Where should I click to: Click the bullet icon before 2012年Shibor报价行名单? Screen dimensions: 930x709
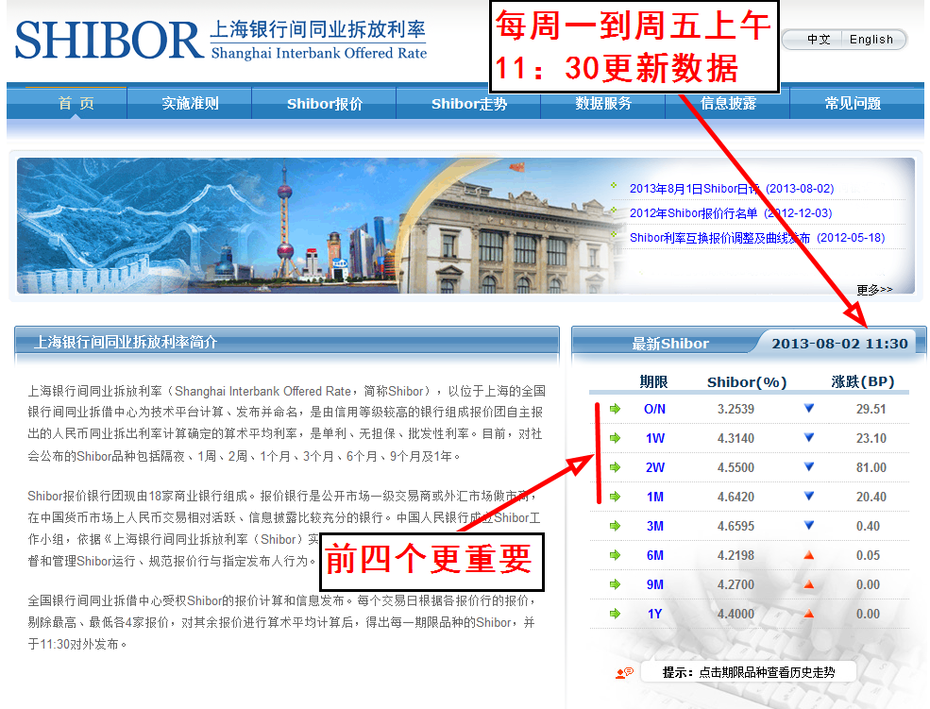(614, 211)
